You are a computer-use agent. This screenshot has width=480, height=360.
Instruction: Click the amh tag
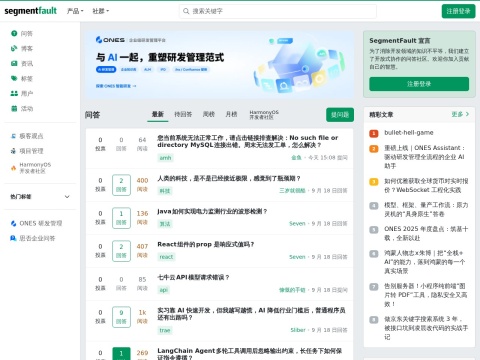165,158
